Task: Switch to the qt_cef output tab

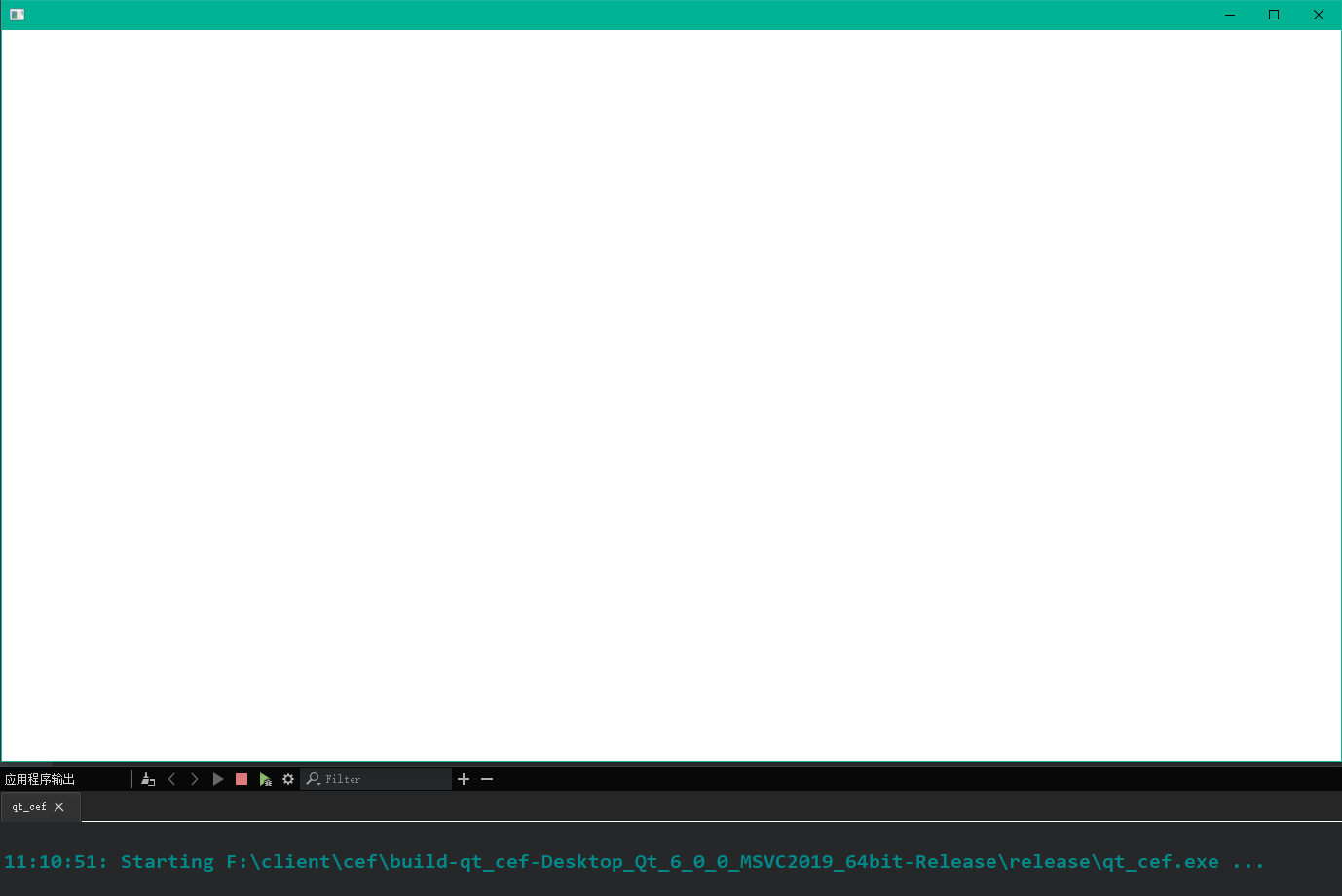Action: [29, 806]
